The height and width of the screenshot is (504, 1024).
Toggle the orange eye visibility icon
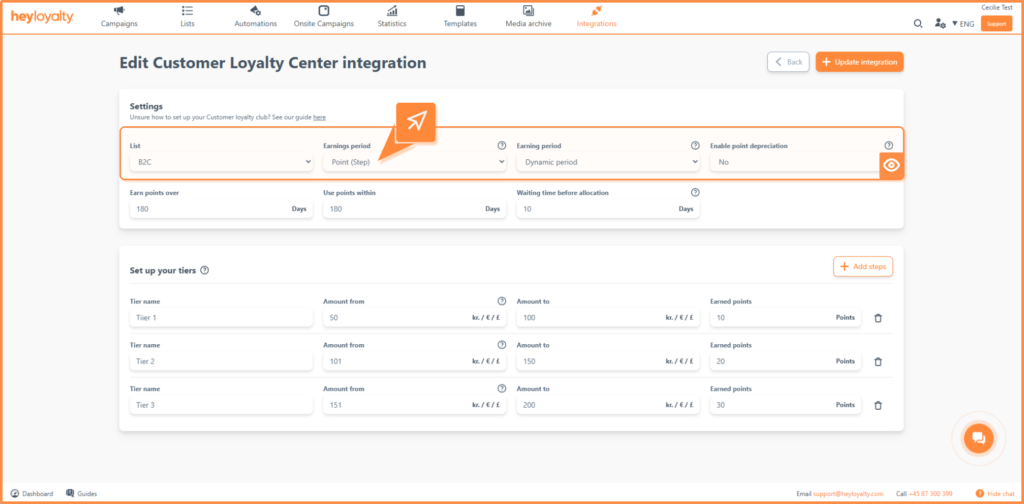point(891,165)
